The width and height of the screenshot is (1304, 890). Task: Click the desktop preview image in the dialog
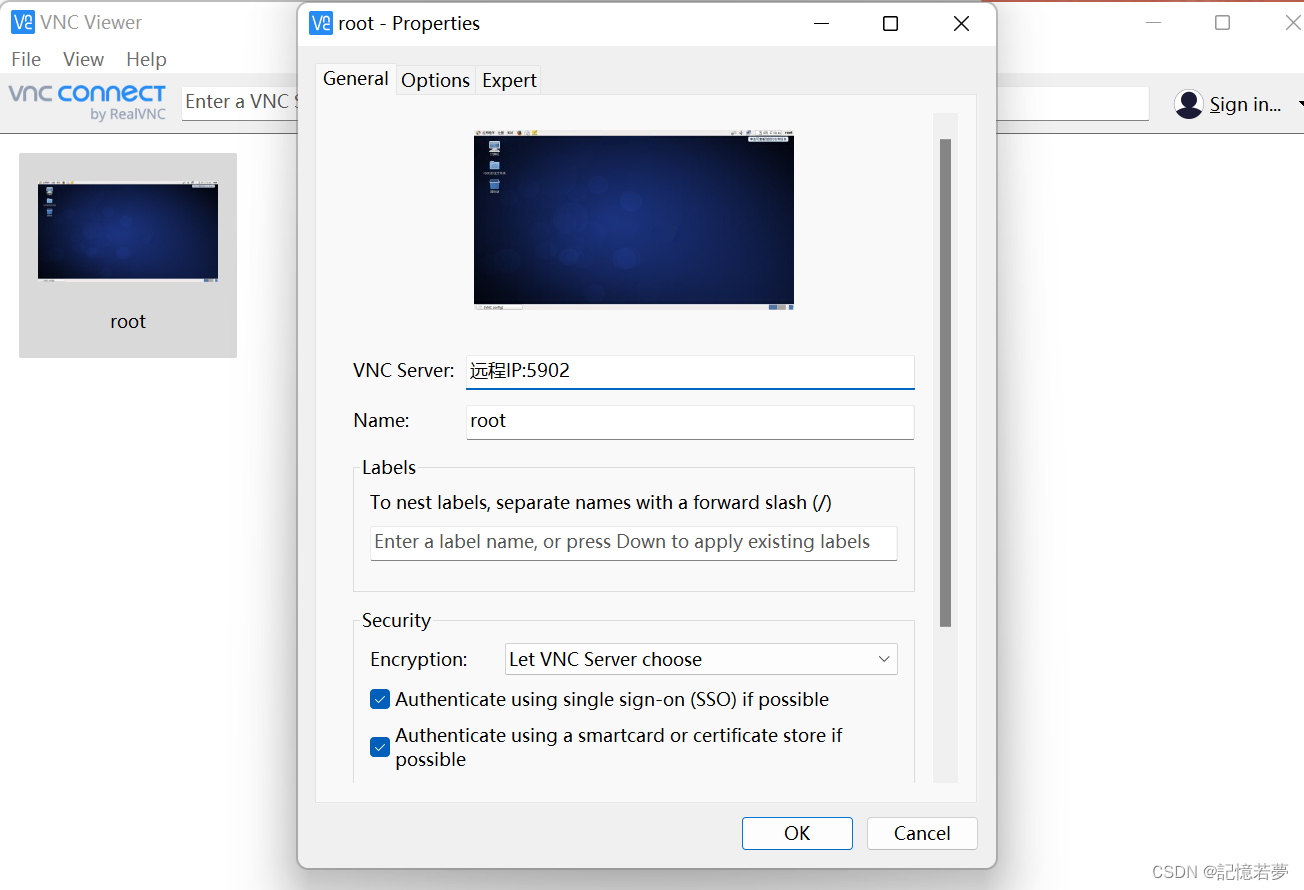point(634,220)
